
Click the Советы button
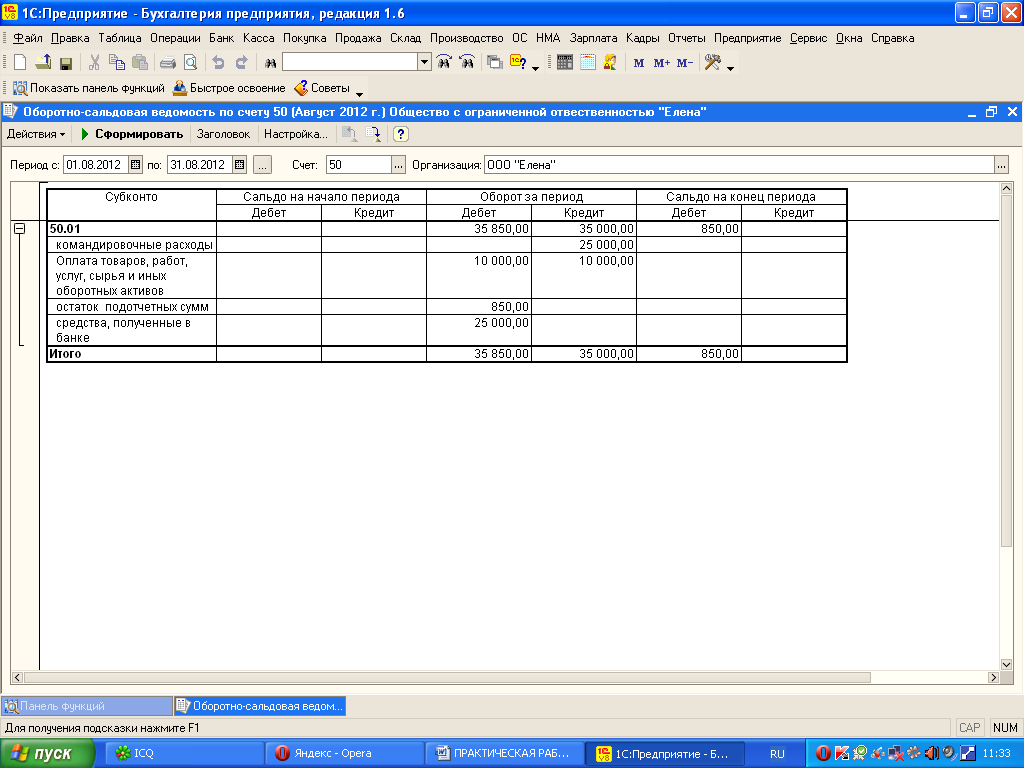322,88
